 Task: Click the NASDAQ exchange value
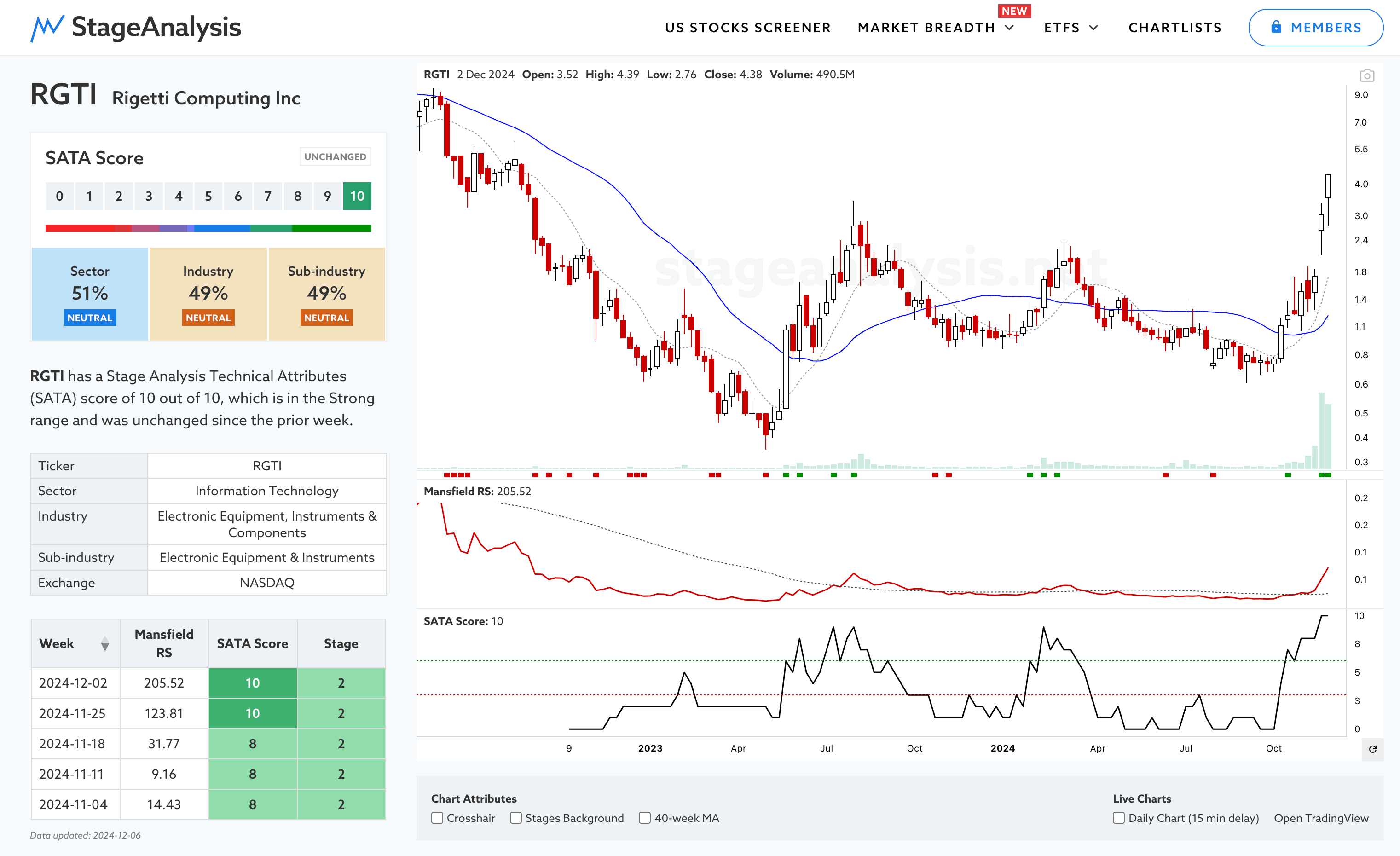tap(267, 583)
